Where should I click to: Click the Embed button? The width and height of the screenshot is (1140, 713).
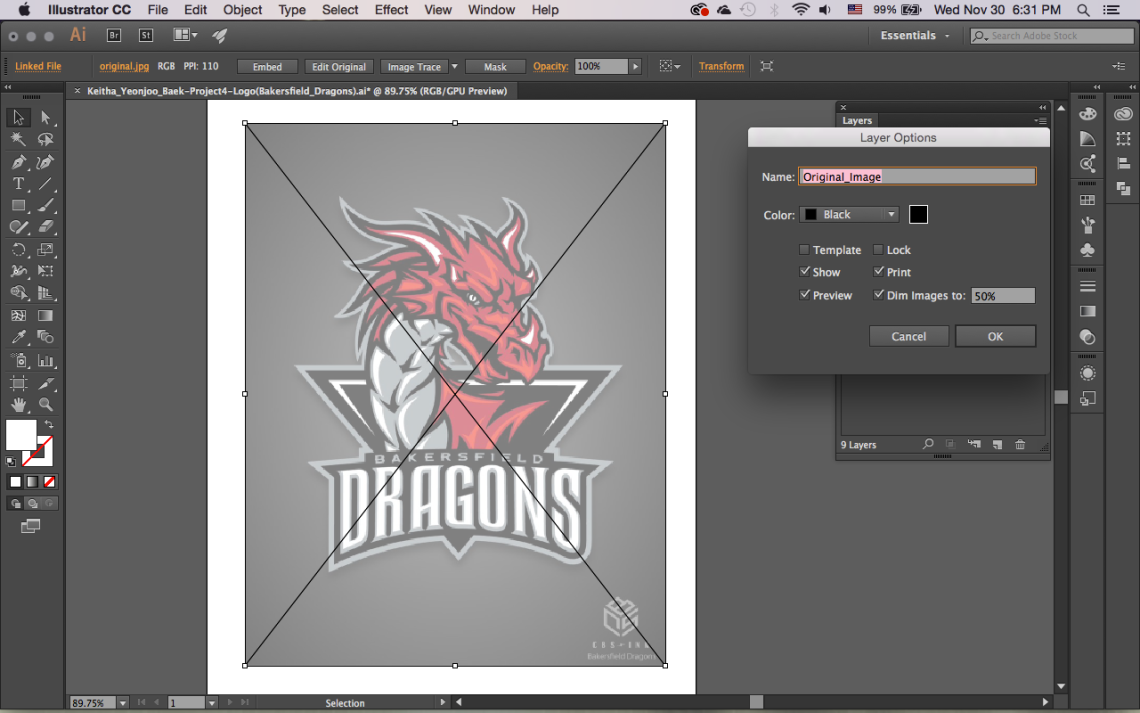[x=268, y=66]
